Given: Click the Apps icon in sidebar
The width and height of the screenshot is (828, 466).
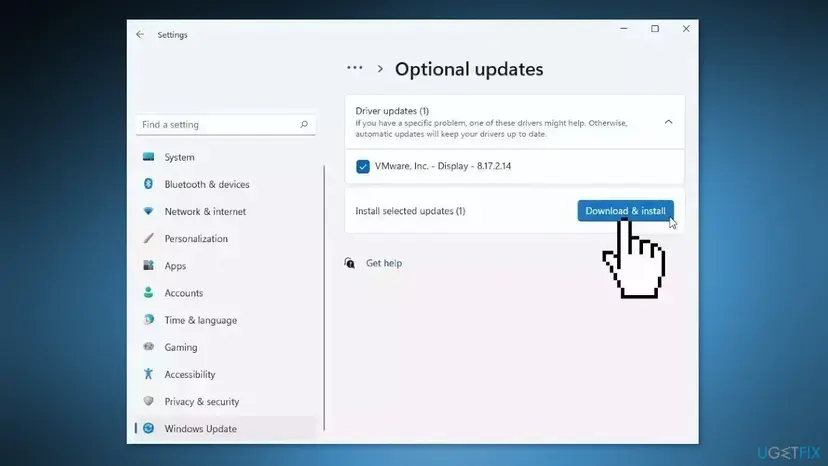Looking at the screenshot, I should coord(148,265).
